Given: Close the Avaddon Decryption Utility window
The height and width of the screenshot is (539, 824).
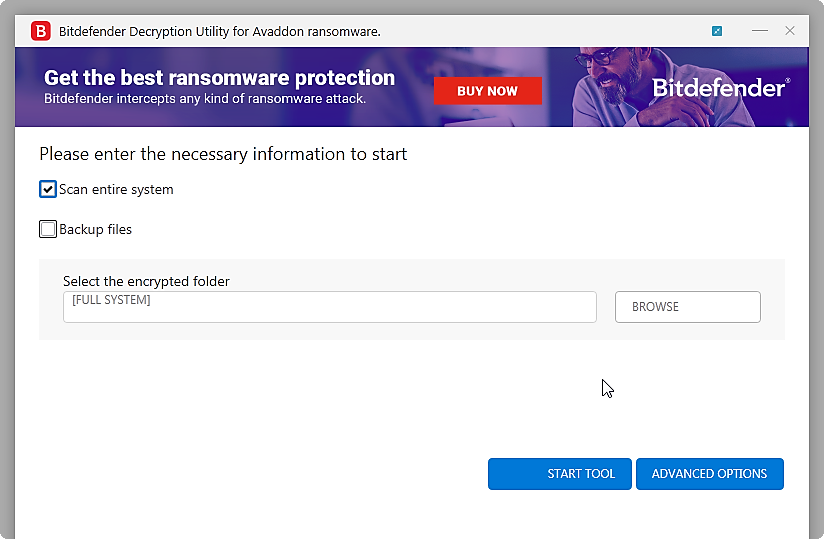Looking at the screenshot, I should (x=790, y=31).
